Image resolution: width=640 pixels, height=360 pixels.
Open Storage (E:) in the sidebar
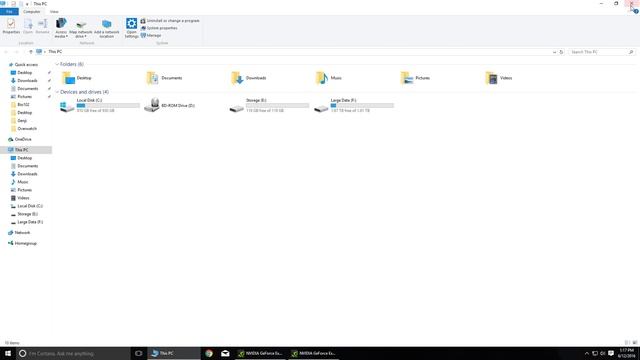click(27, 214)
